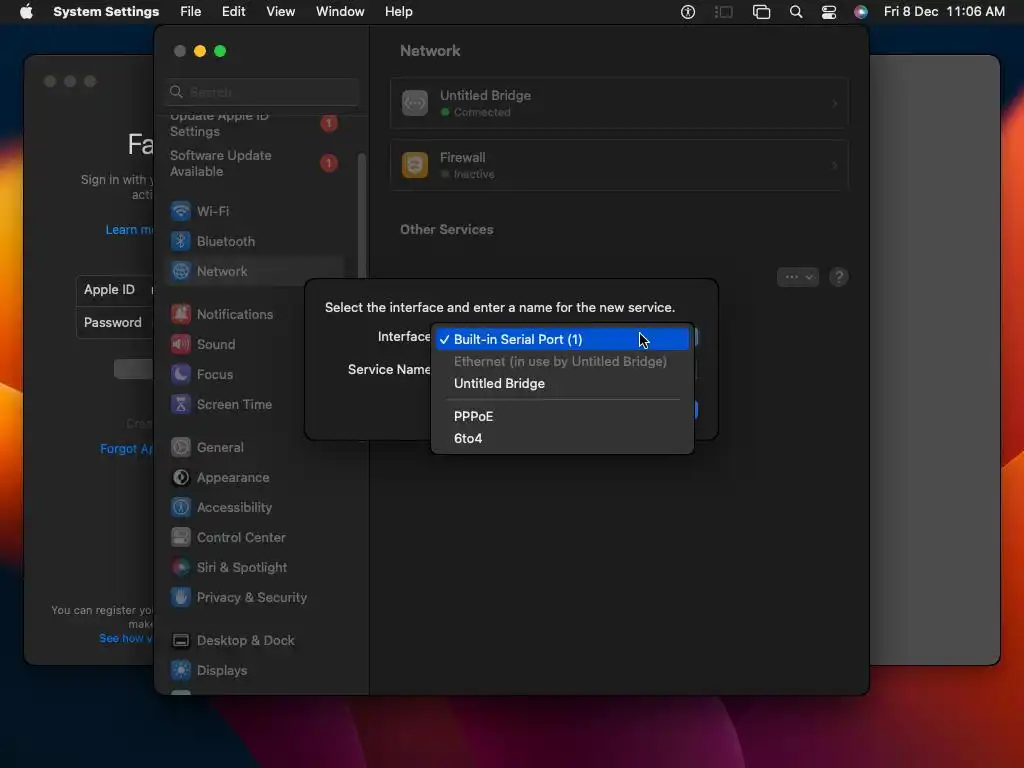
Task: Open the Window menu
Action: (340, 12)
